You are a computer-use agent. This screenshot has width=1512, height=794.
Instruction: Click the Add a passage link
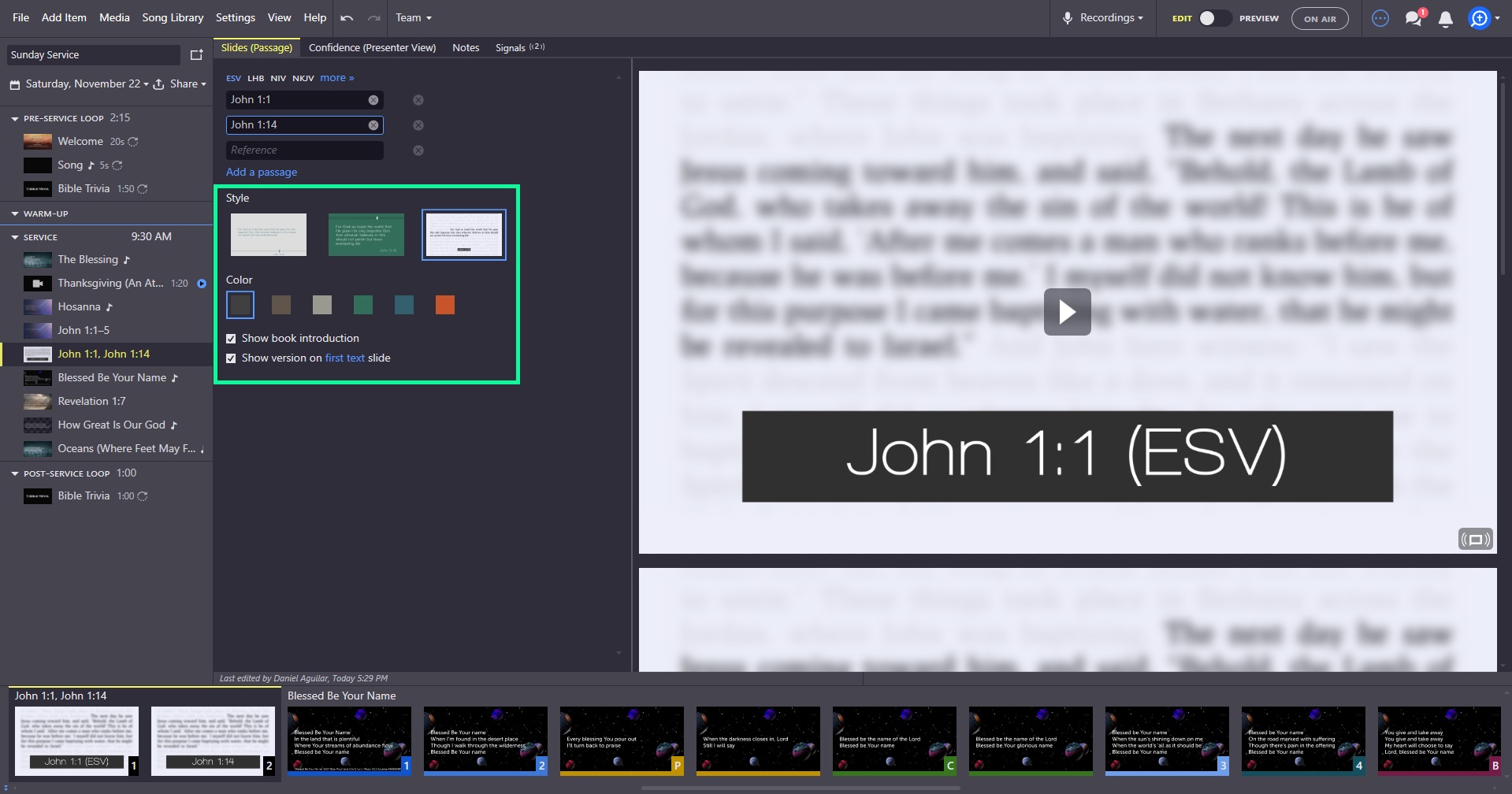click(x=262, y=173)
